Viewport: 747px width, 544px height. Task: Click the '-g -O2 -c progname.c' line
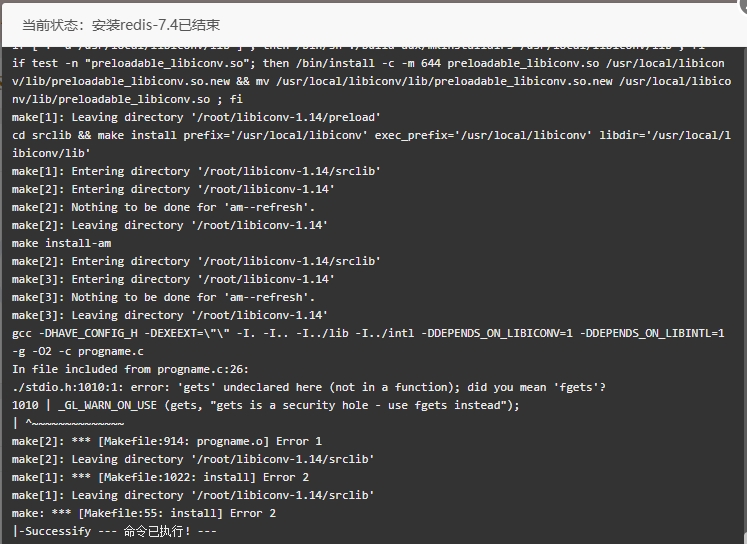78,352
